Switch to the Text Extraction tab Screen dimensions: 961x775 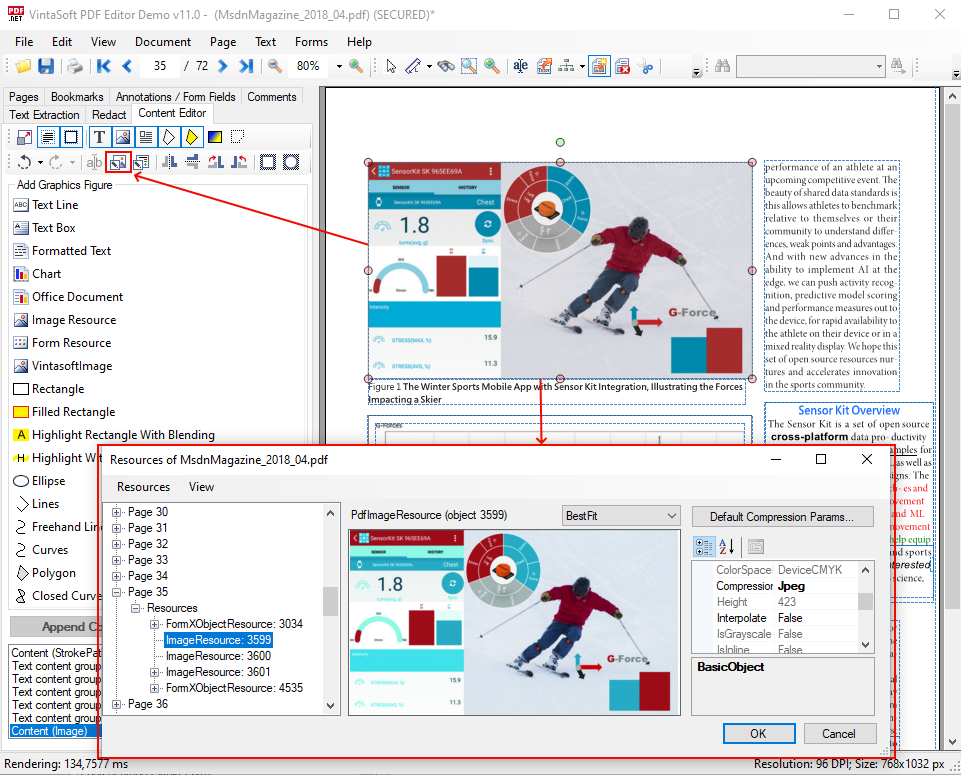pyautogui.click(x=44, y=115)
